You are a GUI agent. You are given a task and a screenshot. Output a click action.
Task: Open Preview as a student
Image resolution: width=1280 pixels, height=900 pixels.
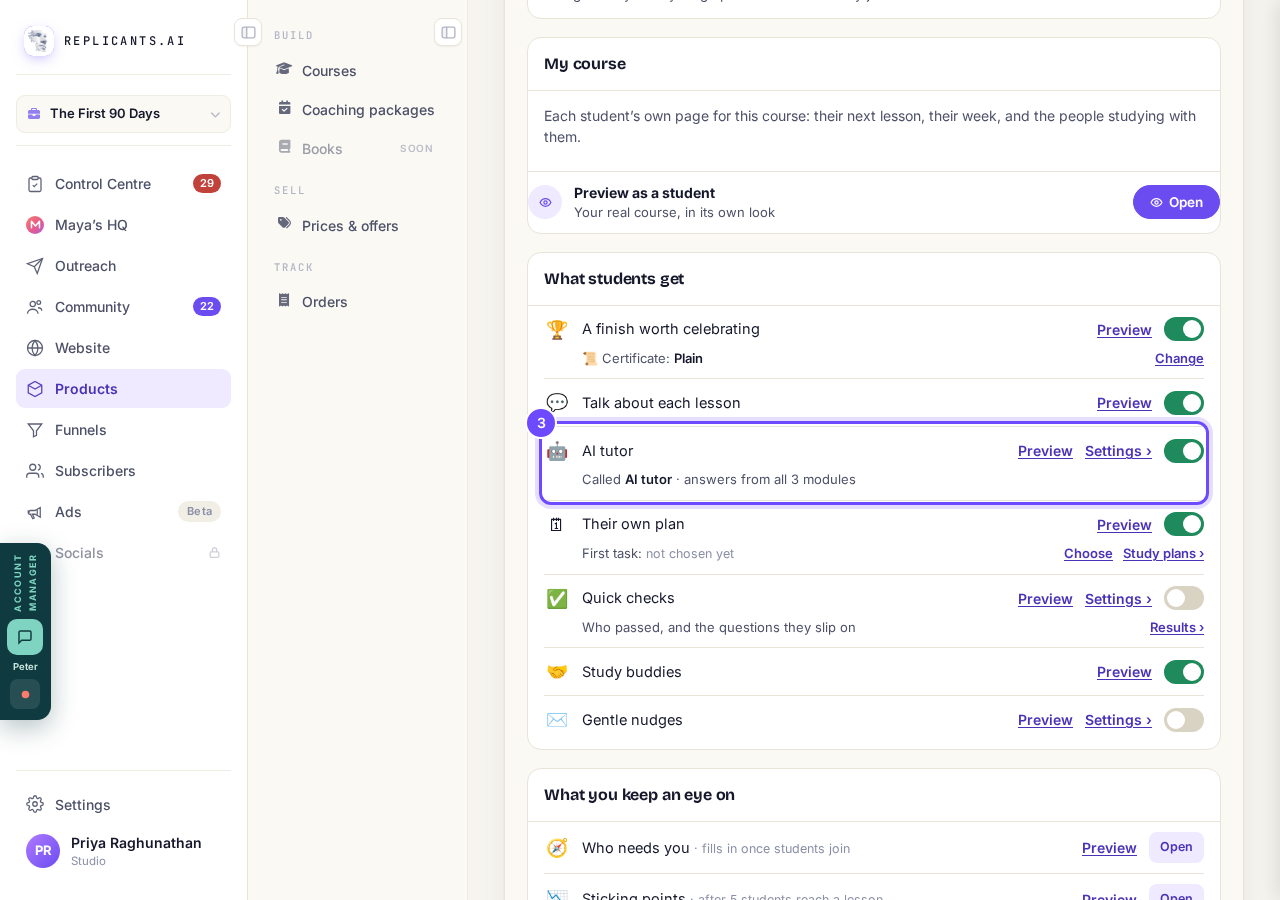(x=1176, y=202)
